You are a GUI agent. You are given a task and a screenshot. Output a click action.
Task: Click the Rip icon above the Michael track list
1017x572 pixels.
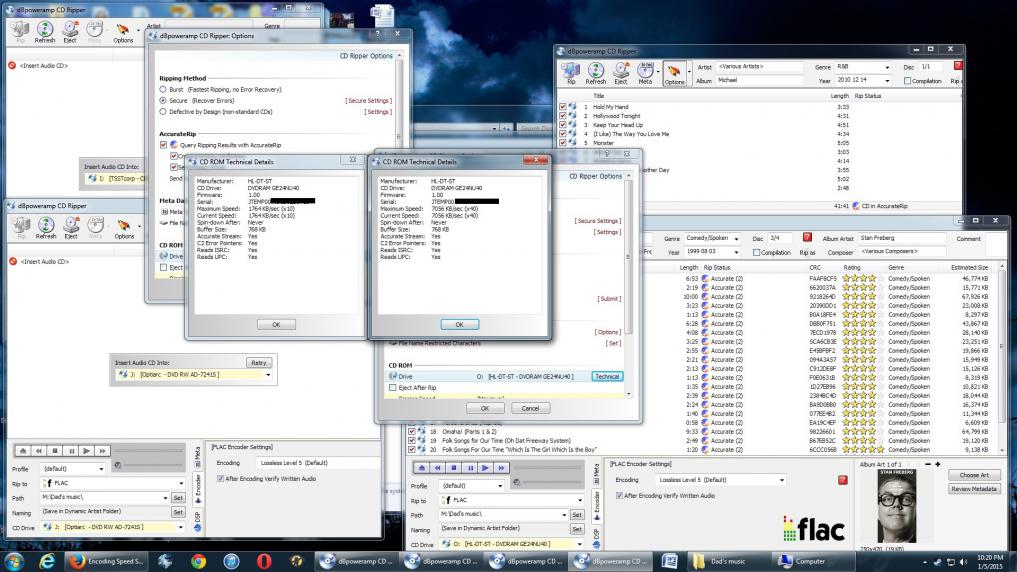(x=572, y=73)
